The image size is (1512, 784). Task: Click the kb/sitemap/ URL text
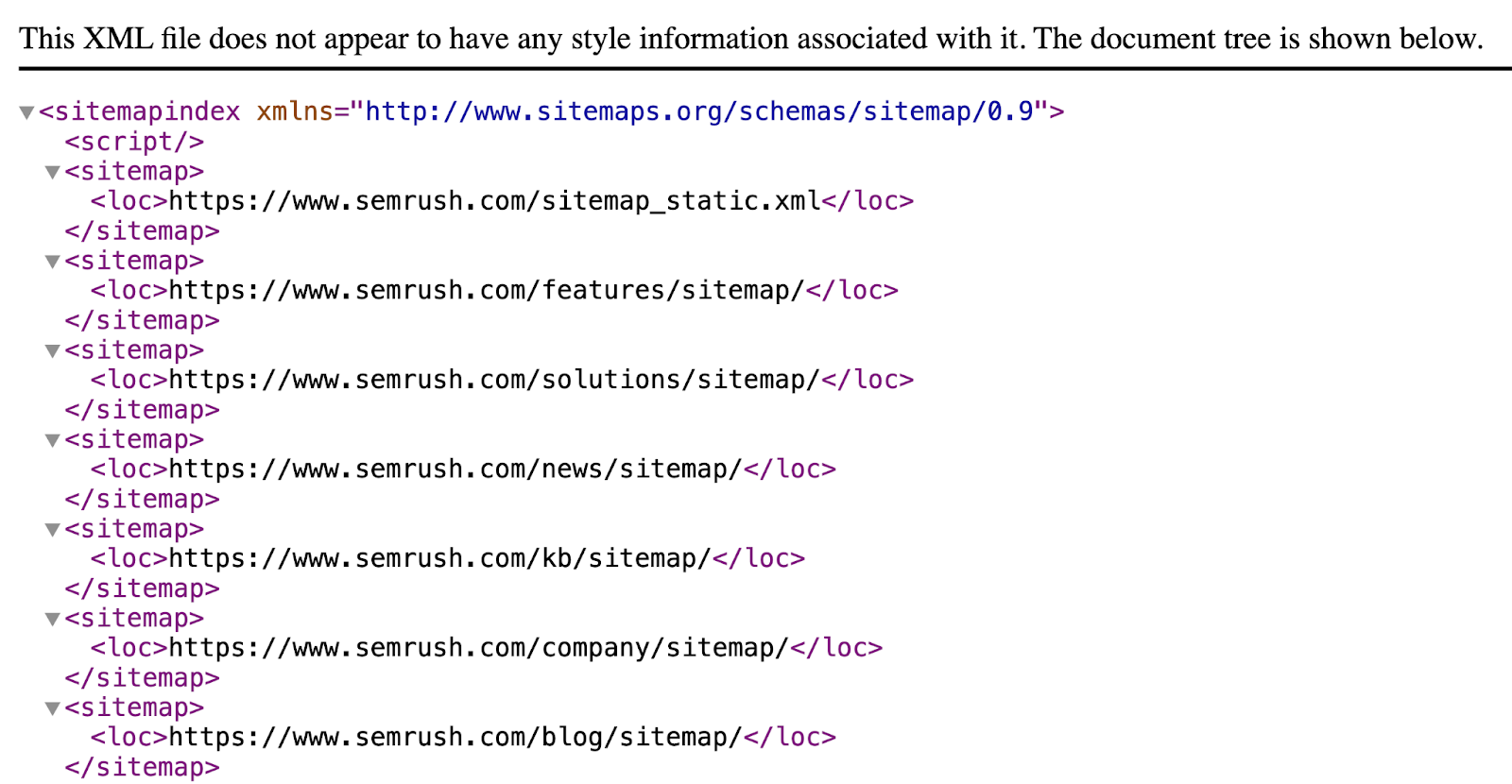coord(439,559)
